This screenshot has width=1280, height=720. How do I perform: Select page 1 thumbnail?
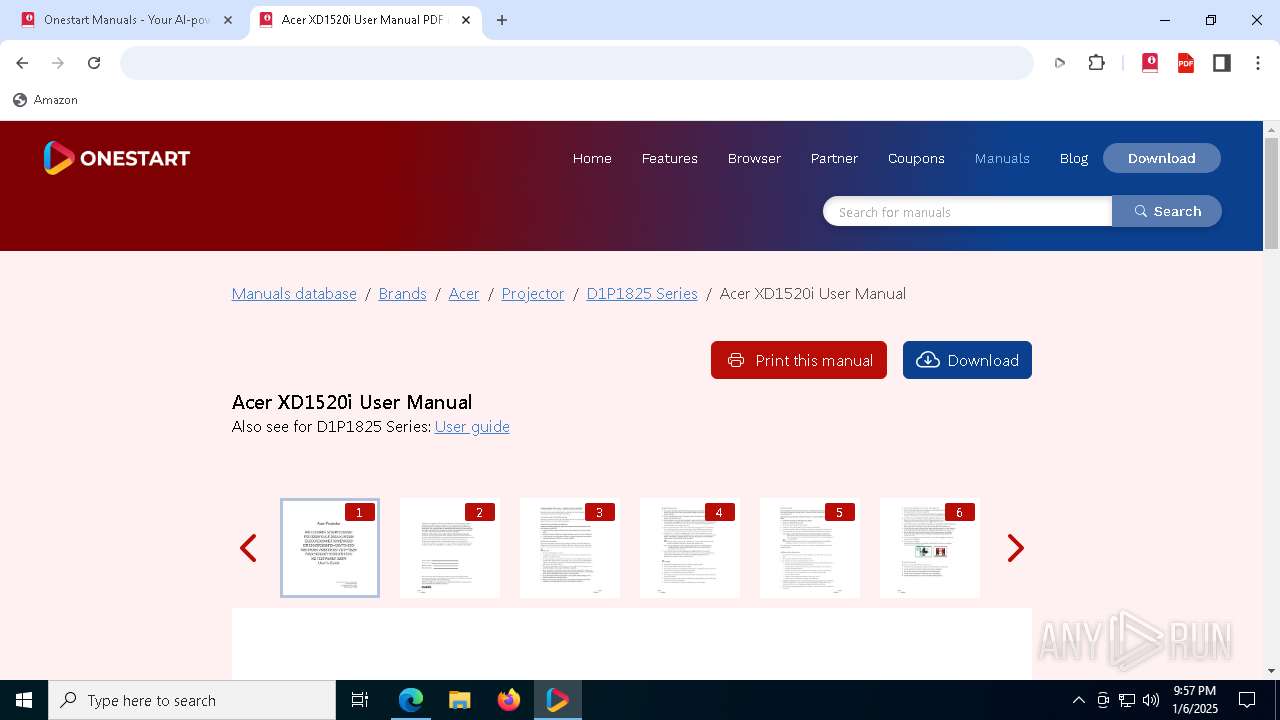pyautogui.click(x=330, y=548)
